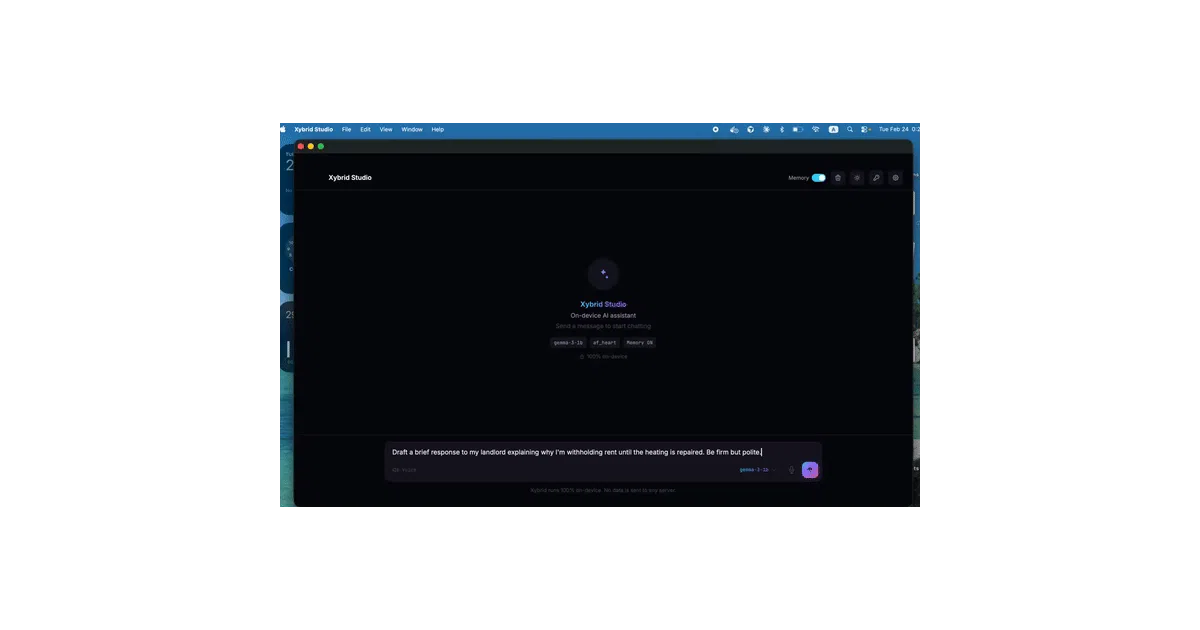Toggle the Memory switch off
This screenshot has width=1200, height=630.
(x=819, y=178)
